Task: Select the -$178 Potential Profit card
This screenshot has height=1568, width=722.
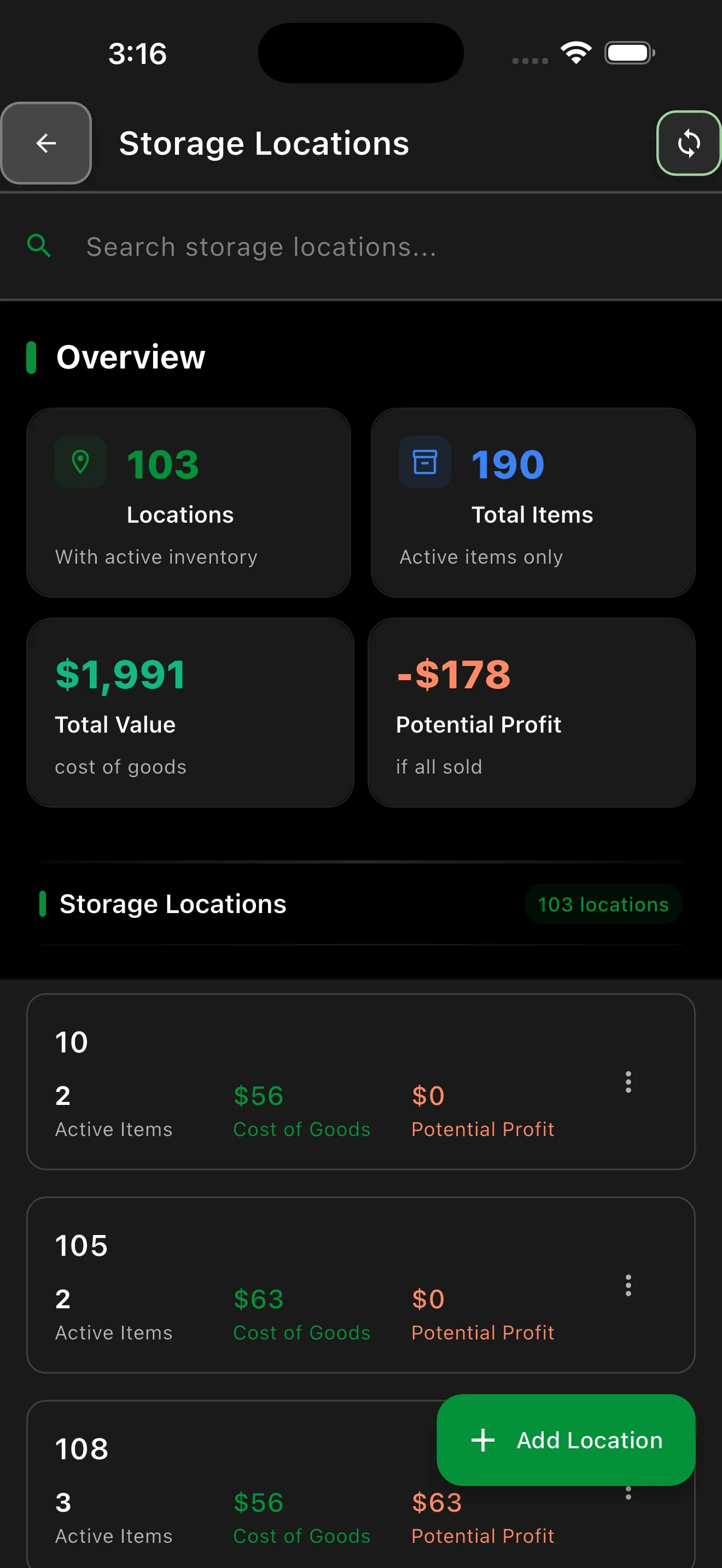Action: [531, 712]
